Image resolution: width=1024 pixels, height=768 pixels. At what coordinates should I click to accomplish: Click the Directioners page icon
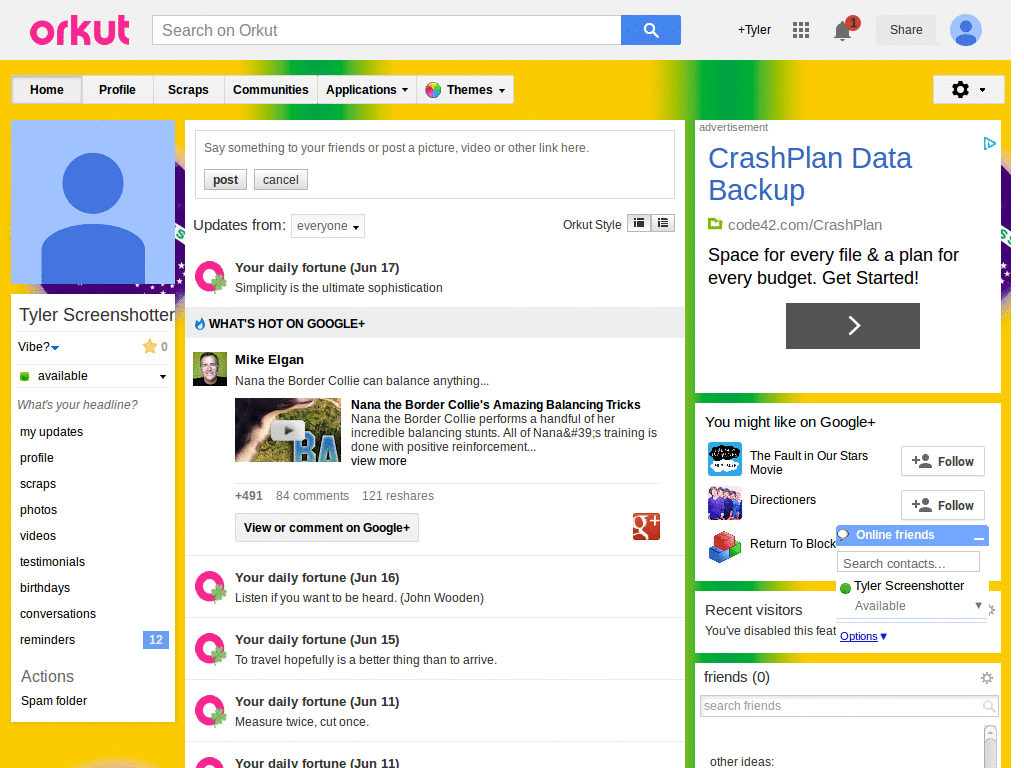(x=725, y=503)
